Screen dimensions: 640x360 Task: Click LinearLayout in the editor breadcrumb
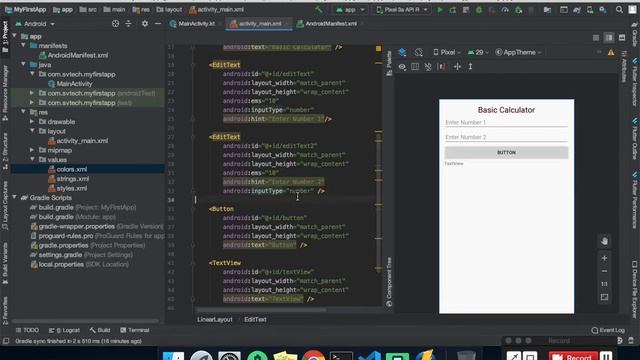tap(215, 319)
